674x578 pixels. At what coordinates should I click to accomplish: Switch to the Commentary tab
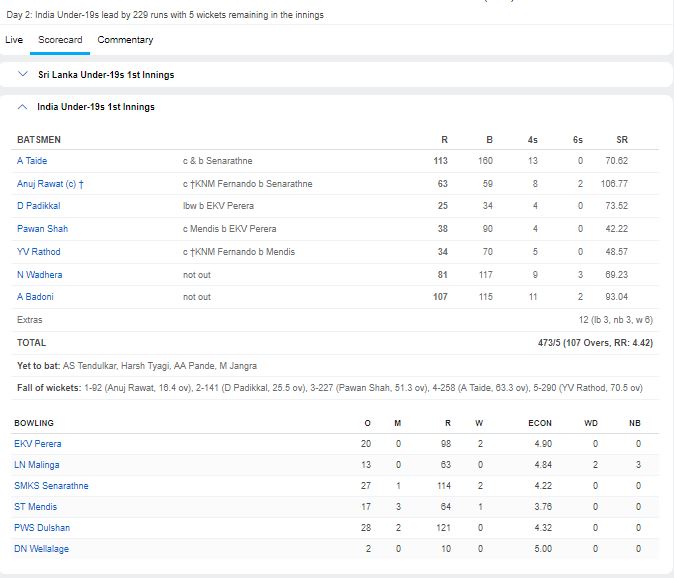[125, 40]
